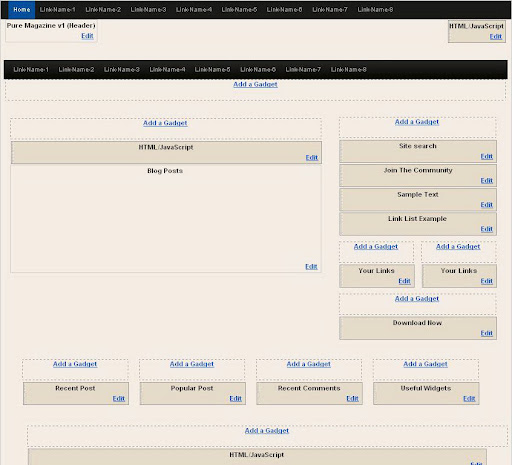Edit the Useful Widgets gadget

tap(469, 399)
